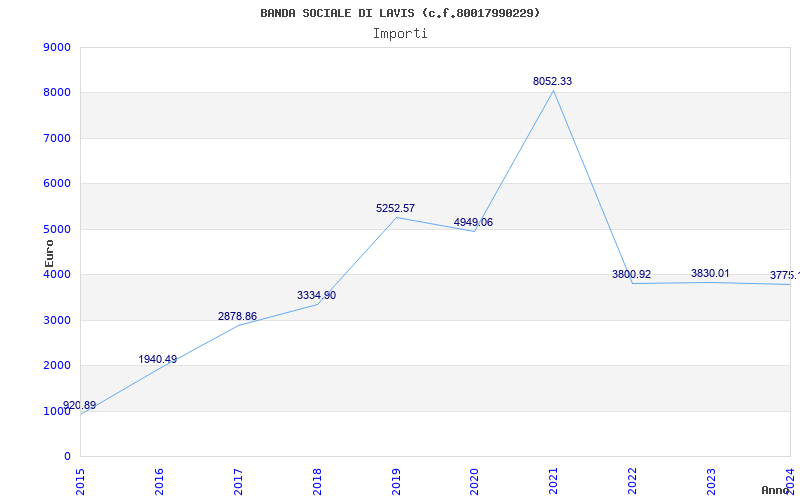The image size is (800, 500).
Task: Click the 3000 y-axis tick label
Action: tap(57, 320)
